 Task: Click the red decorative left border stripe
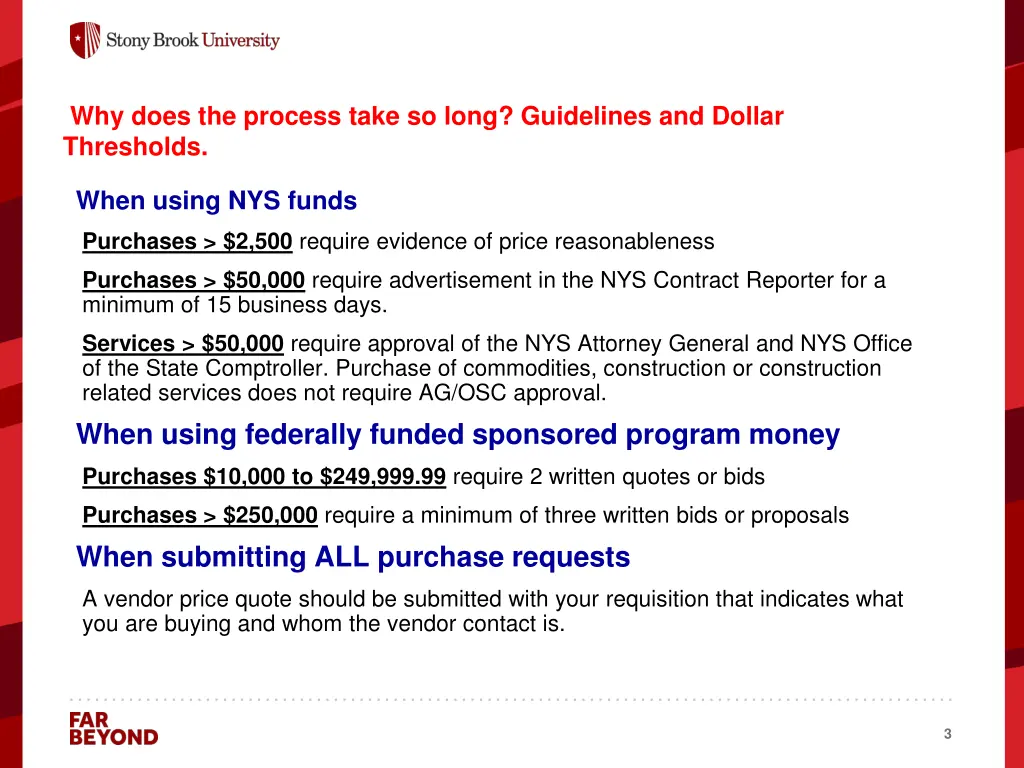point(11,384)
